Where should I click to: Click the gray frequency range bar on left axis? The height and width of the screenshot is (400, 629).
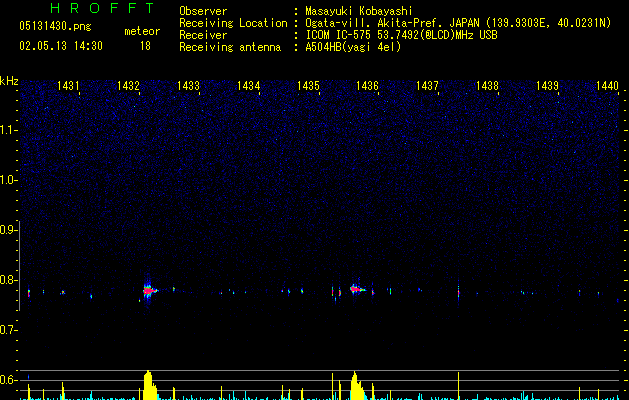[x=20, y=266]
